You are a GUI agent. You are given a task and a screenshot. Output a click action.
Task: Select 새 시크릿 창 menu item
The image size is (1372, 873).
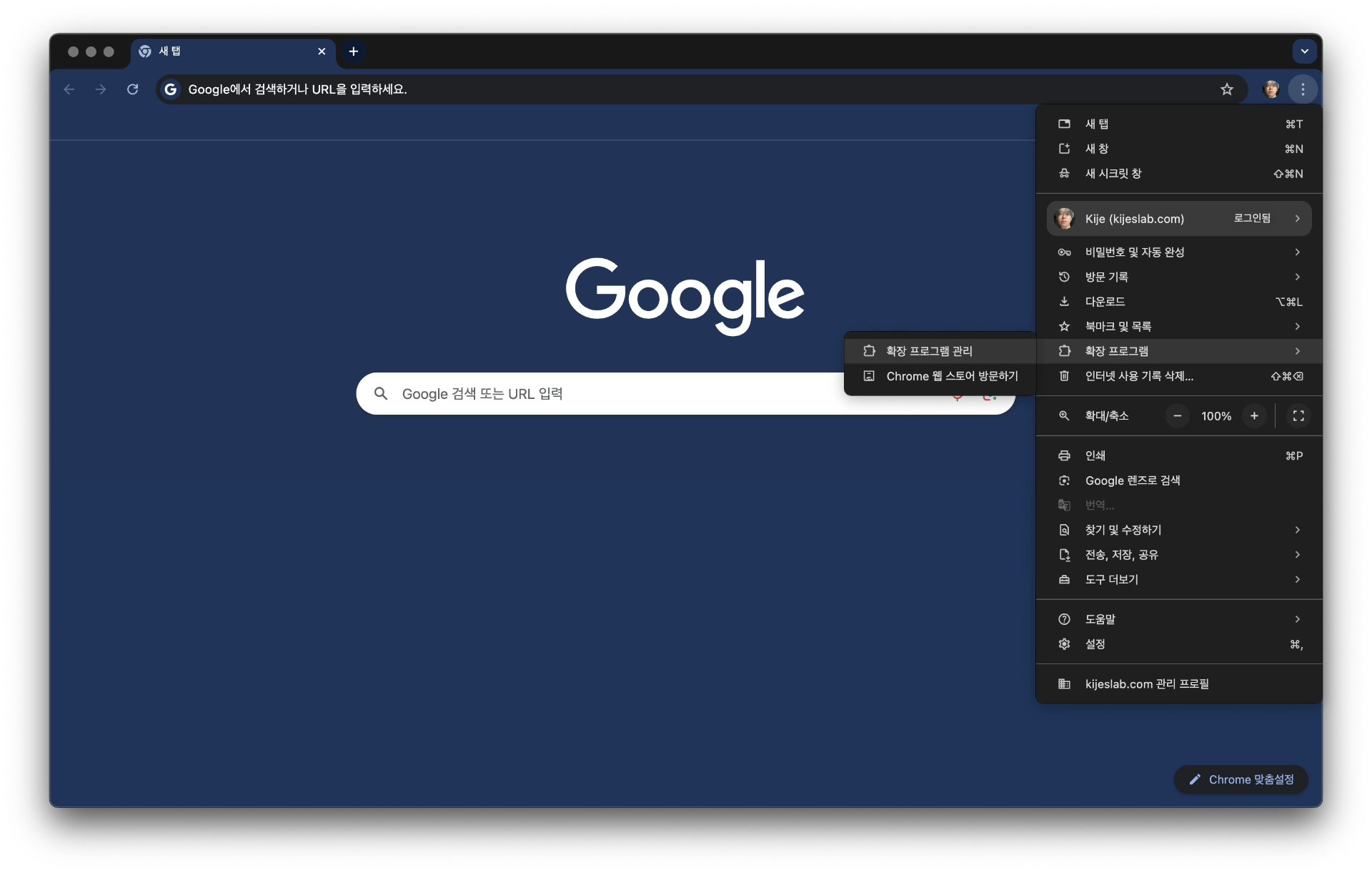click(1112, 173)
